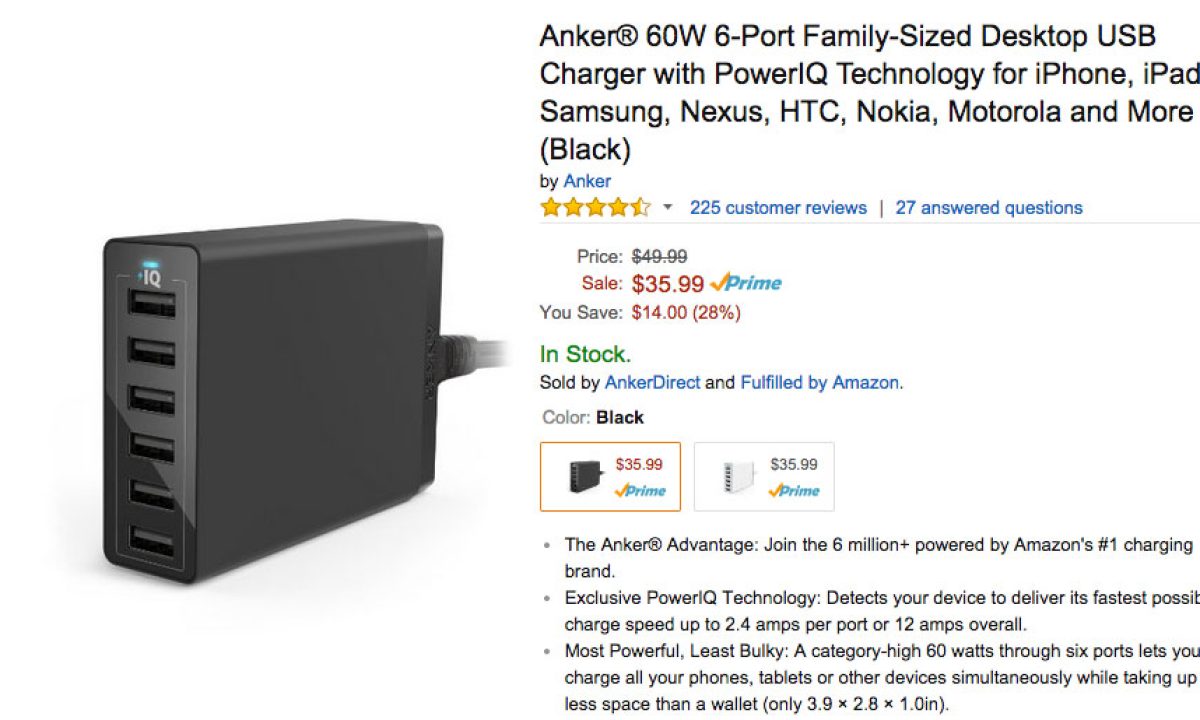Click the red $35.99 sale price
Viewport: 1200px width, 720px height.
coord(668,284)
